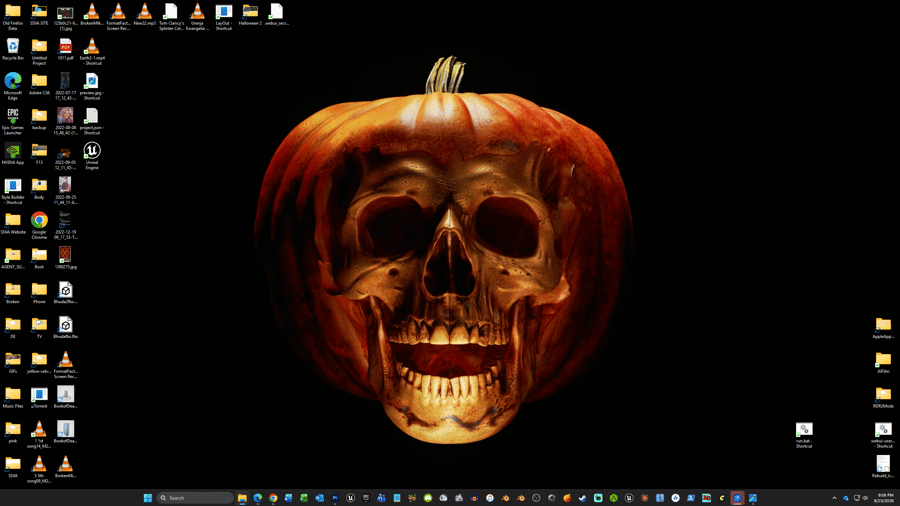Select the Bhudafbx.fbx 3D file
The width and height of the screenshot is (900, 506).
coord(65,328)
